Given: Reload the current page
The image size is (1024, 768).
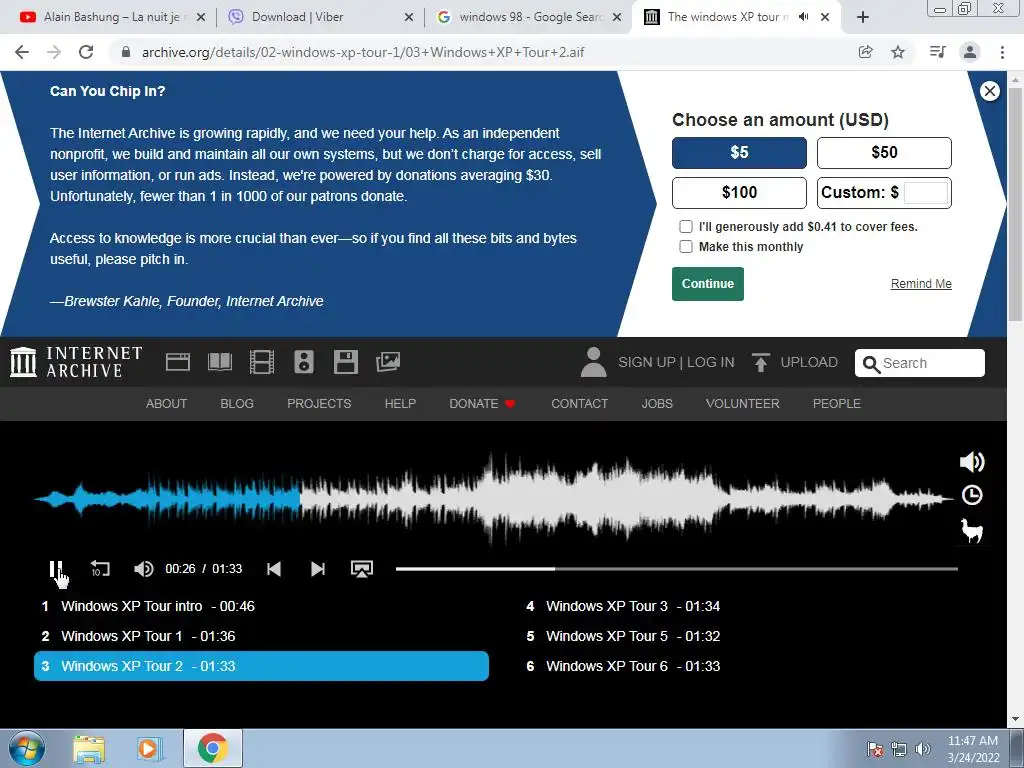Looking at the screenshot, I should tap(86, 52).
